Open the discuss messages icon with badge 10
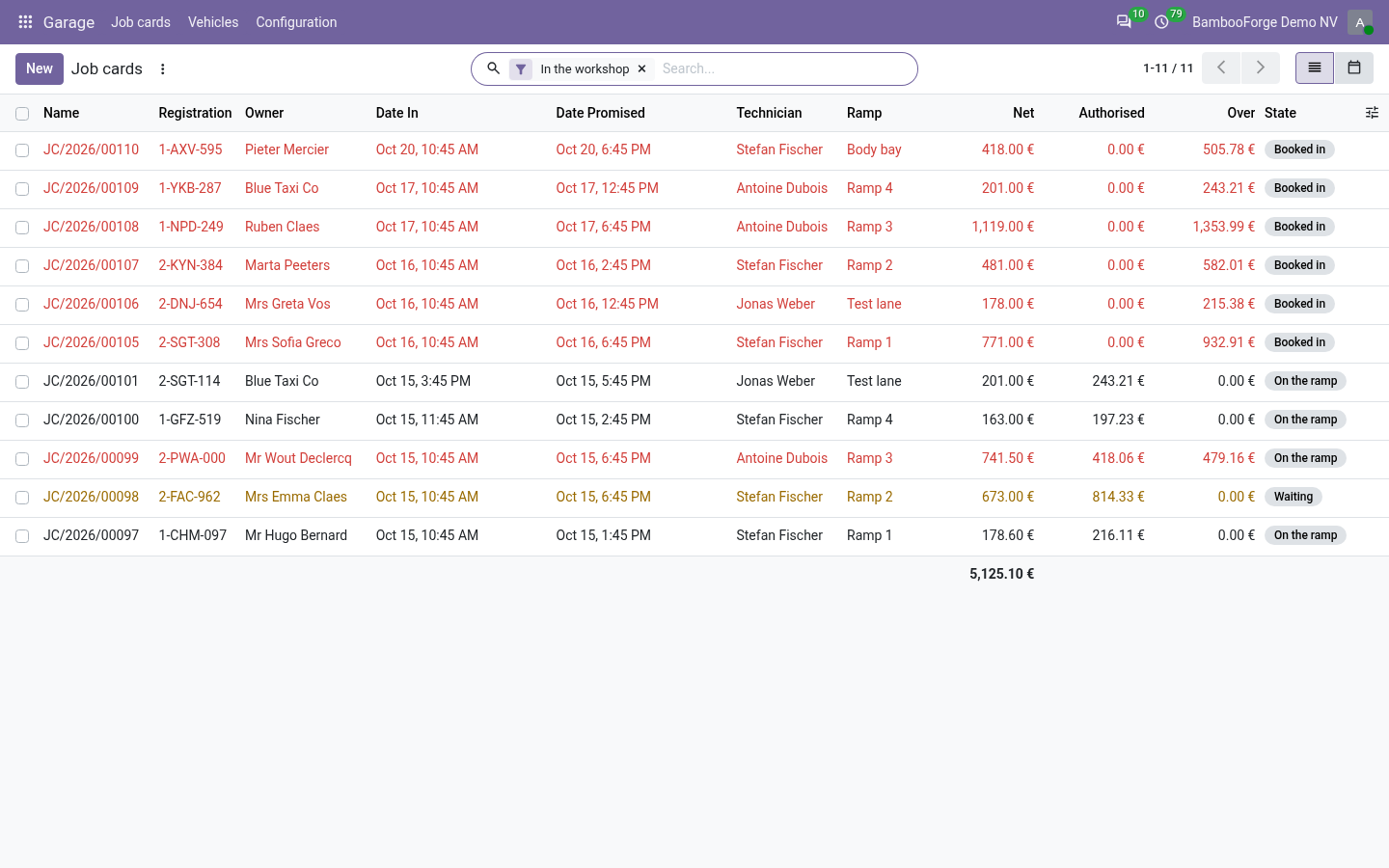 coord(1124,22)
